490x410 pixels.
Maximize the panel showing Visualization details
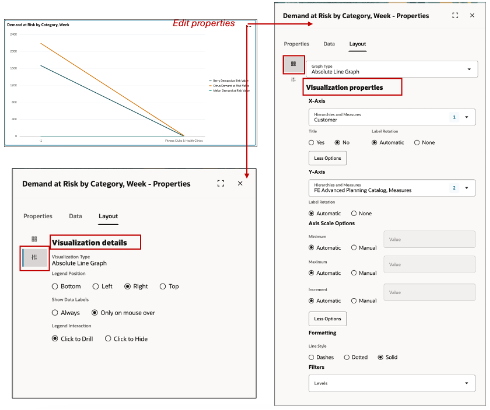pyautogui.click(x=221, y=183)
